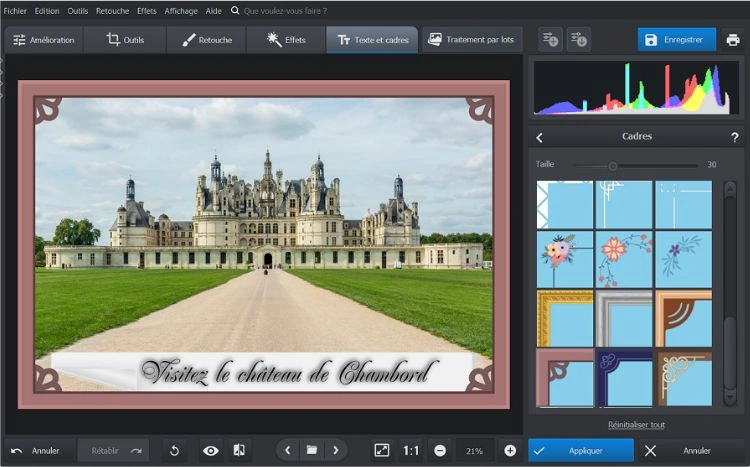The width and height of the screenshot is (750, 467).
Task: Click the reset rotation arrow icon
Action: [175, 451]
